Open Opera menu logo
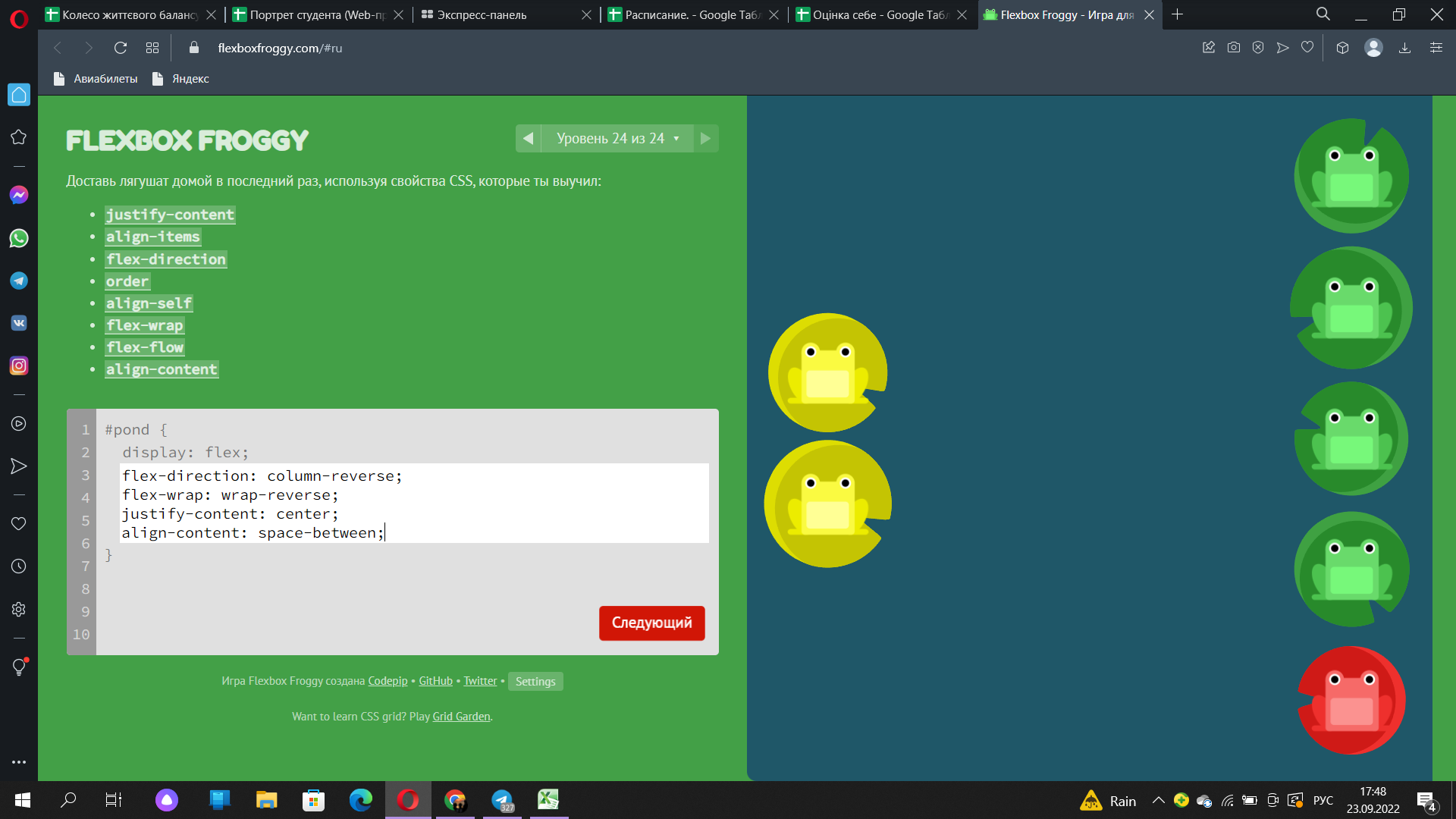The image size is (1456, 819). [19, 18]
